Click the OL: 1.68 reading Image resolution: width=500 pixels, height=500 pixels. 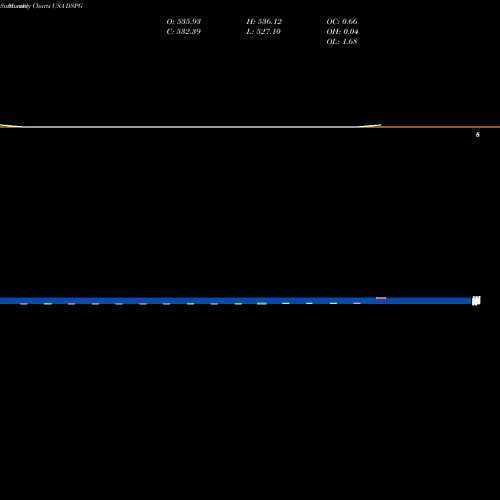(x=342, y=42)
